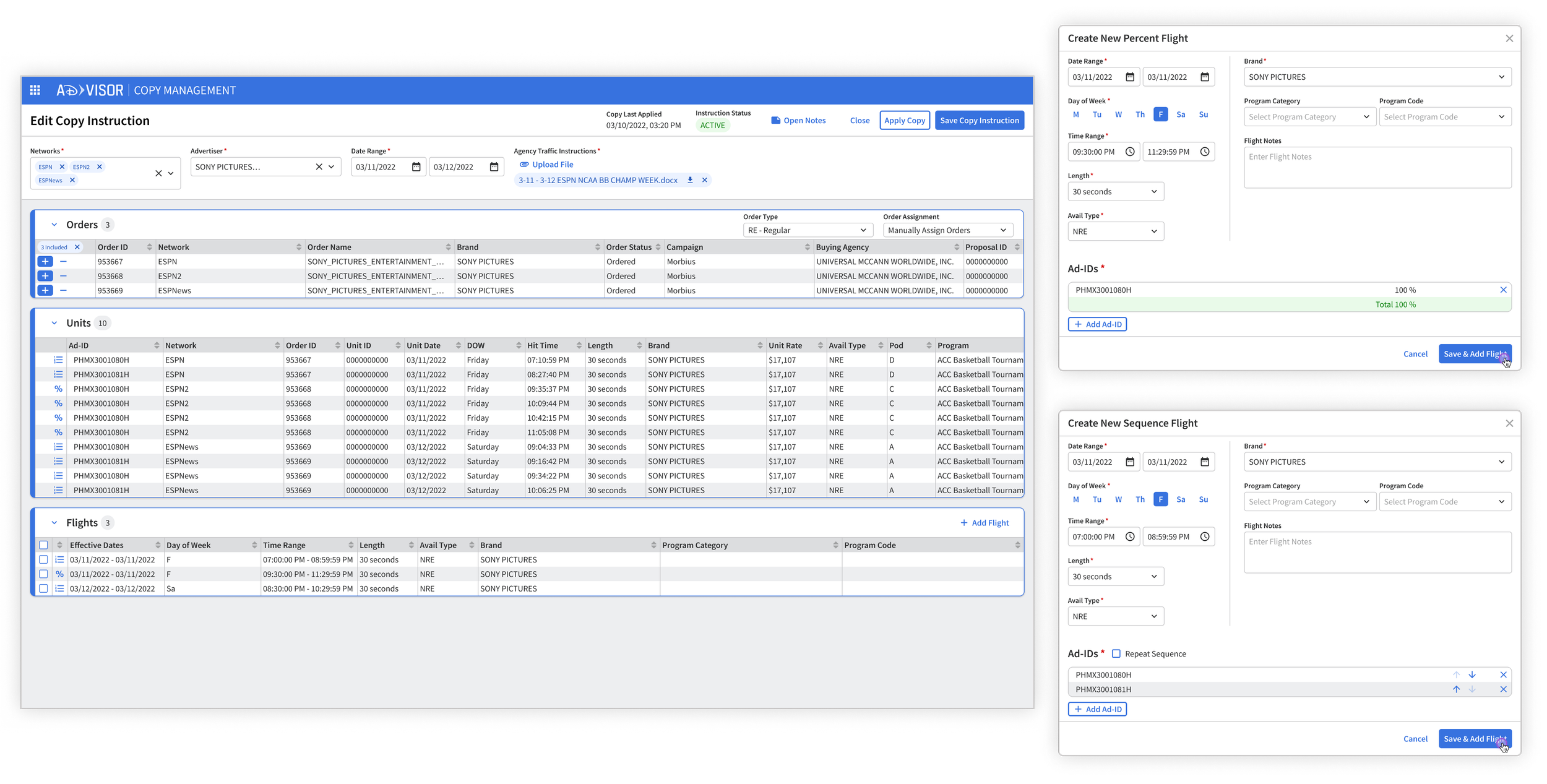
Task: Click the Apply Copy button
Action: (905, 120)
